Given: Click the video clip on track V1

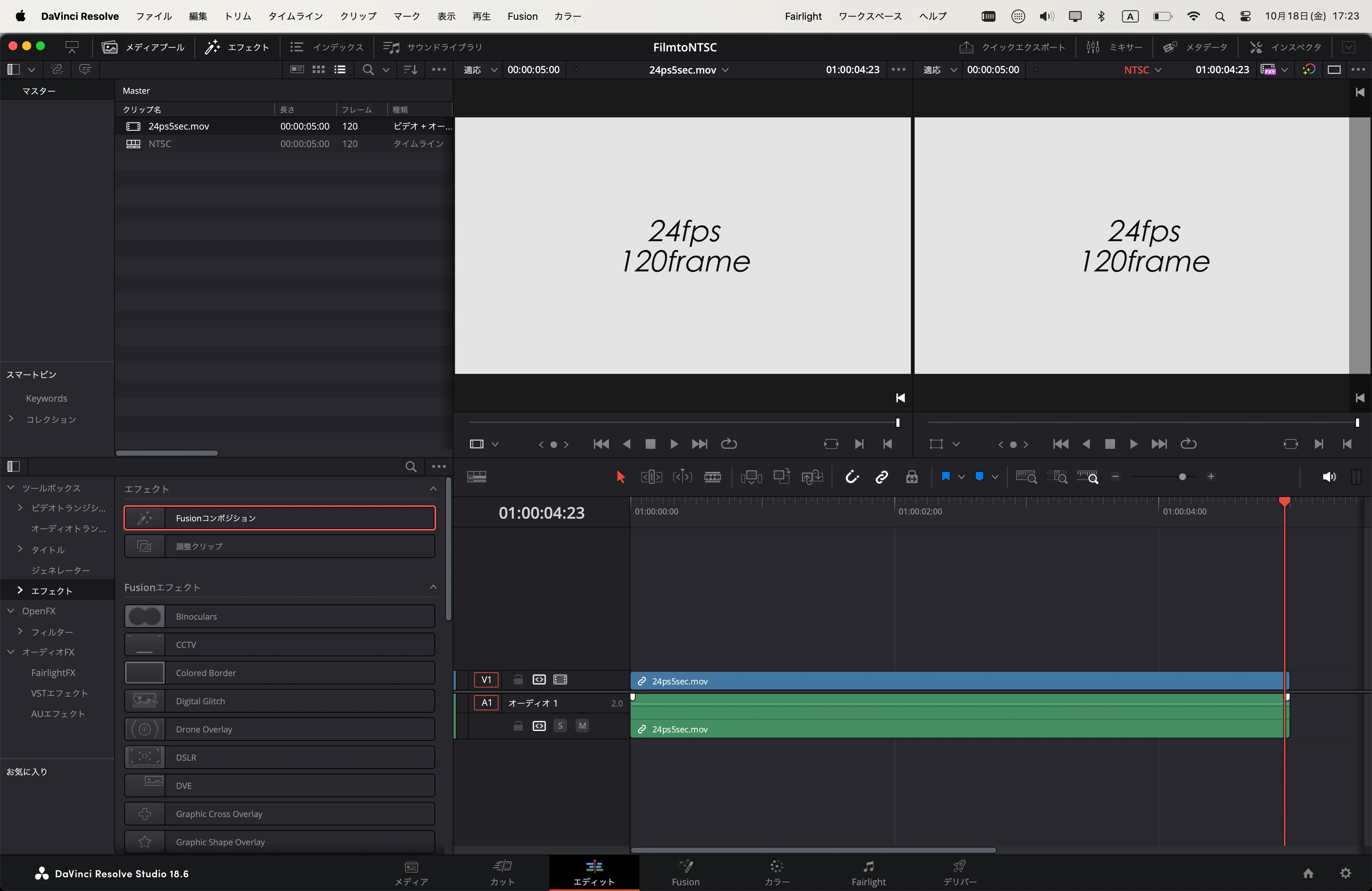Looking at the screenshot, I should (959, 681).
